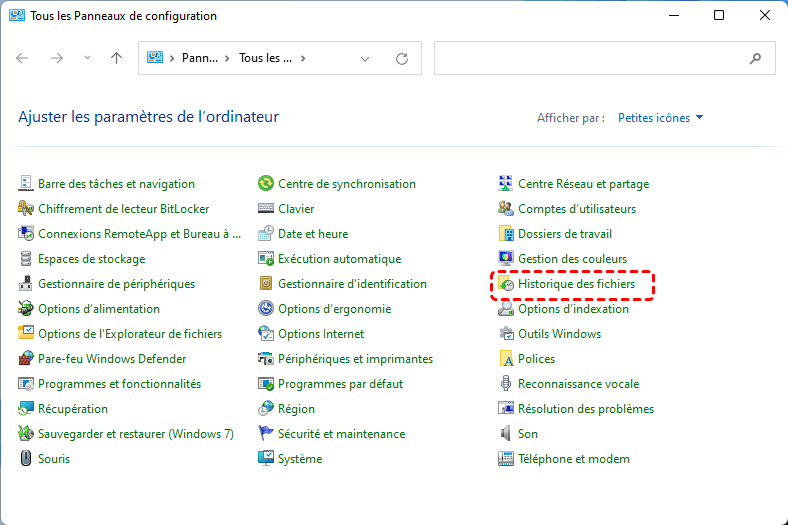Click the Date et heure icon
Image resolution: width=788 pixels, height=525 pixels.
pyautogui.click(x=266, y=234)
